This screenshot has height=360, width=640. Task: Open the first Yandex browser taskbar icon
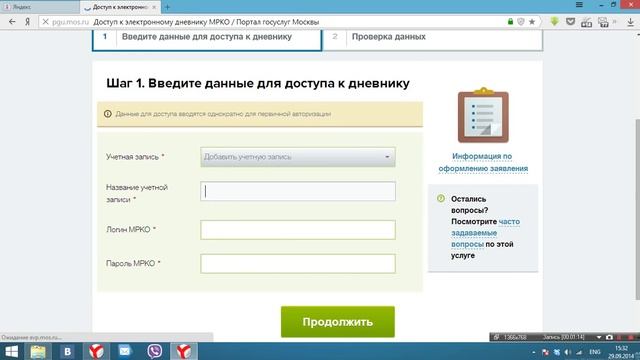pos(96,351)
